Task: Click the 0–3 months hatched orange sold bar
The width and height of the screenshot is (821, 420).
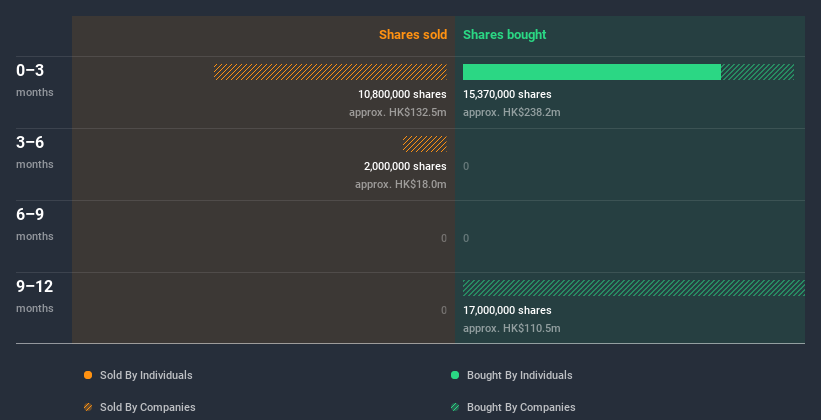Action: (330, 72)
